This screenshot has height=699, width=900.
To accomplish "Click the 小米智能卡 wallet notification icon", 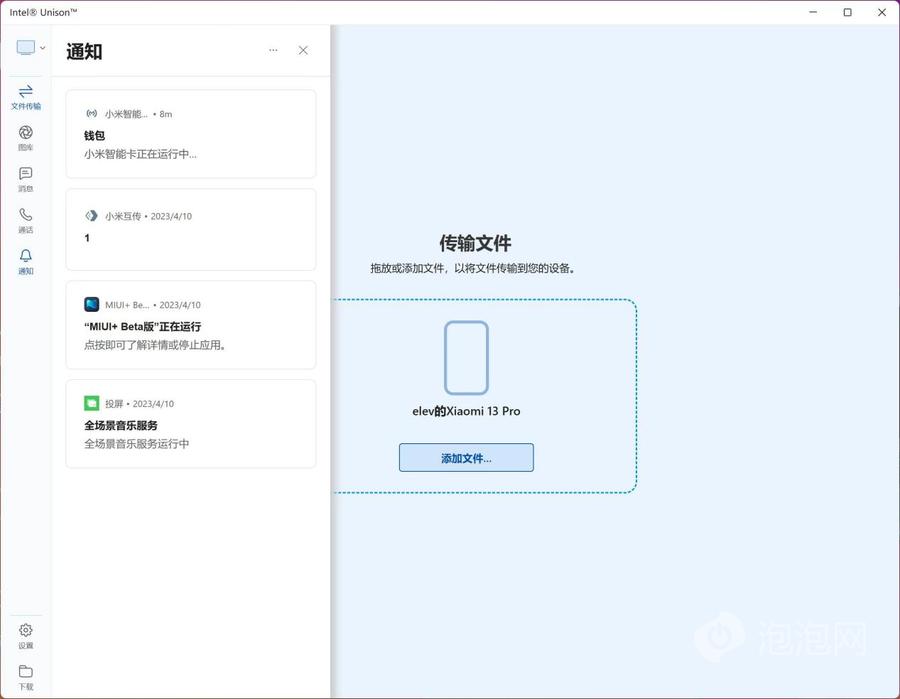I will click(93, 113).
